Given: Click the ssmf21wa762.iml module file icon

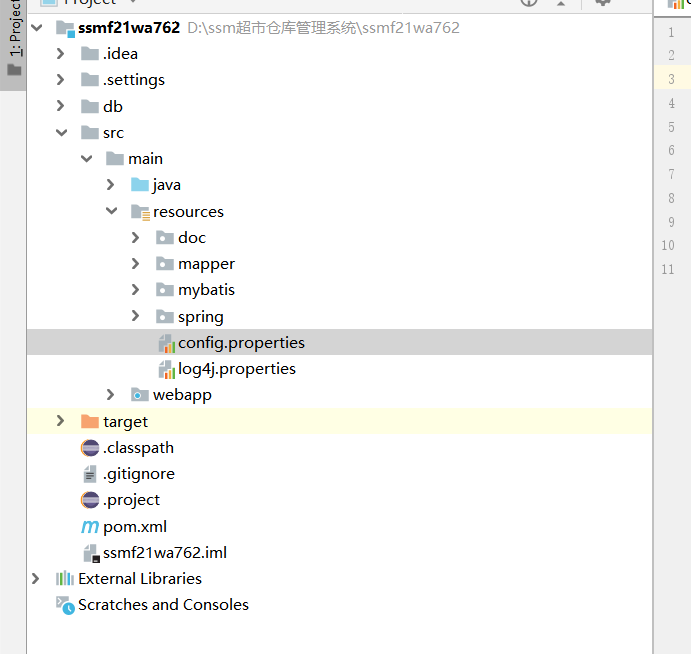Looking at the screenshot, I should tap(90, 553).
